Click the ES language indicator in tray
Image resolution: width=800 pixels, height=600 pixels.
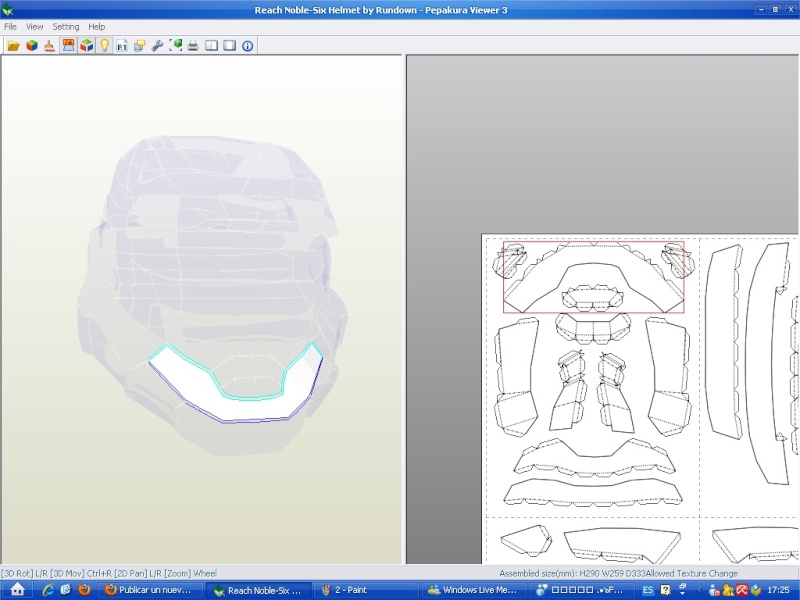click(x=647, y=590)
